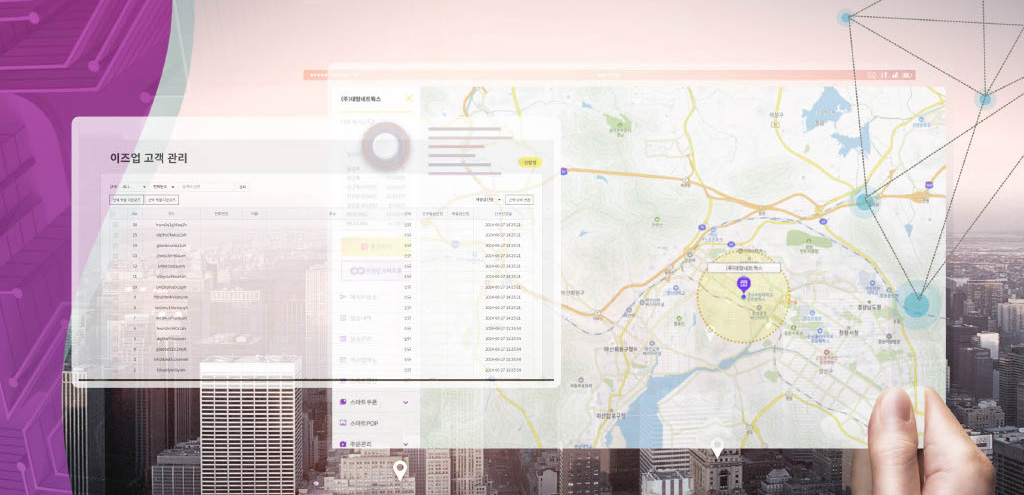Screen dimensions: 1024x495
Task: Check the checkbox for row No 12
Action: point(116,266)
